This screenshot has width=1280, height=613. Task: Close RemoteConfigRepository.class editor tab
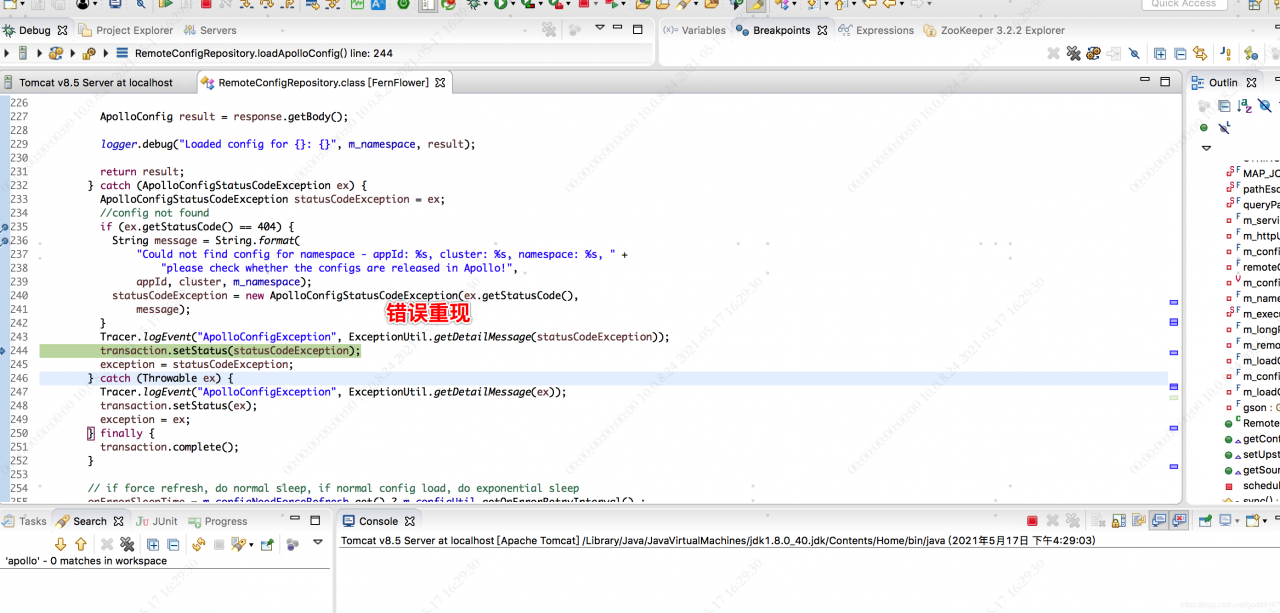click(438, 82)
